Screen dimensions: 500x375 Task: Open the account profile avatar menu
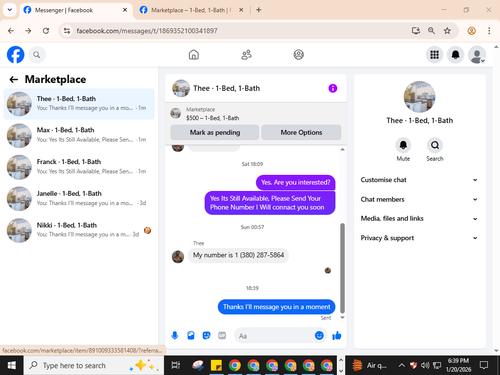(477, 55)
